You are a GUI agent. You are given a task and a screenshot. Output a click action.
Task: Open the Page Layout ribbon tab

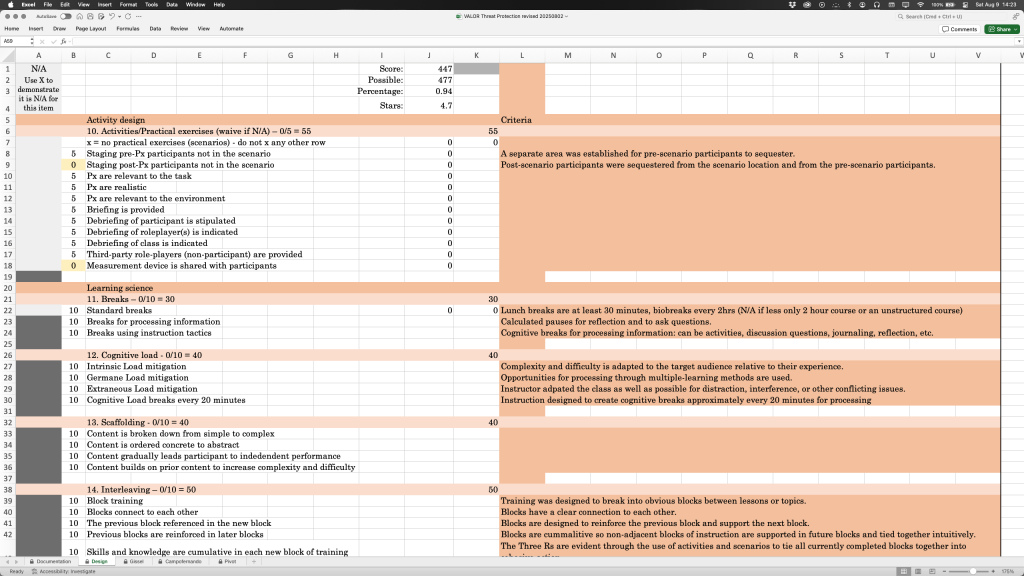point(91,29)
